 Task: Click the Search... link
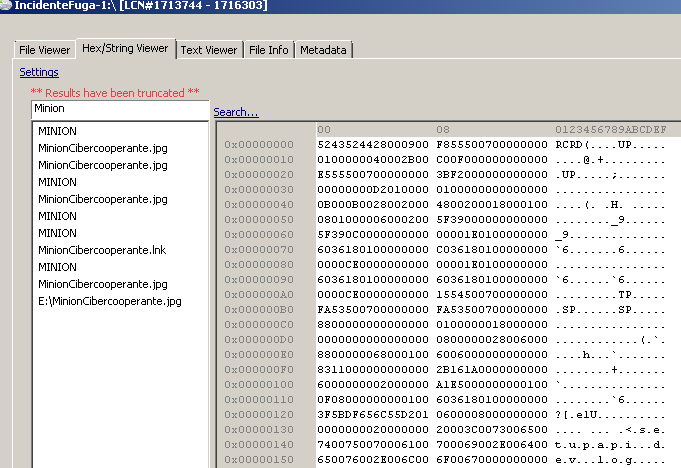pyautogui.click(x=236, y=112)
